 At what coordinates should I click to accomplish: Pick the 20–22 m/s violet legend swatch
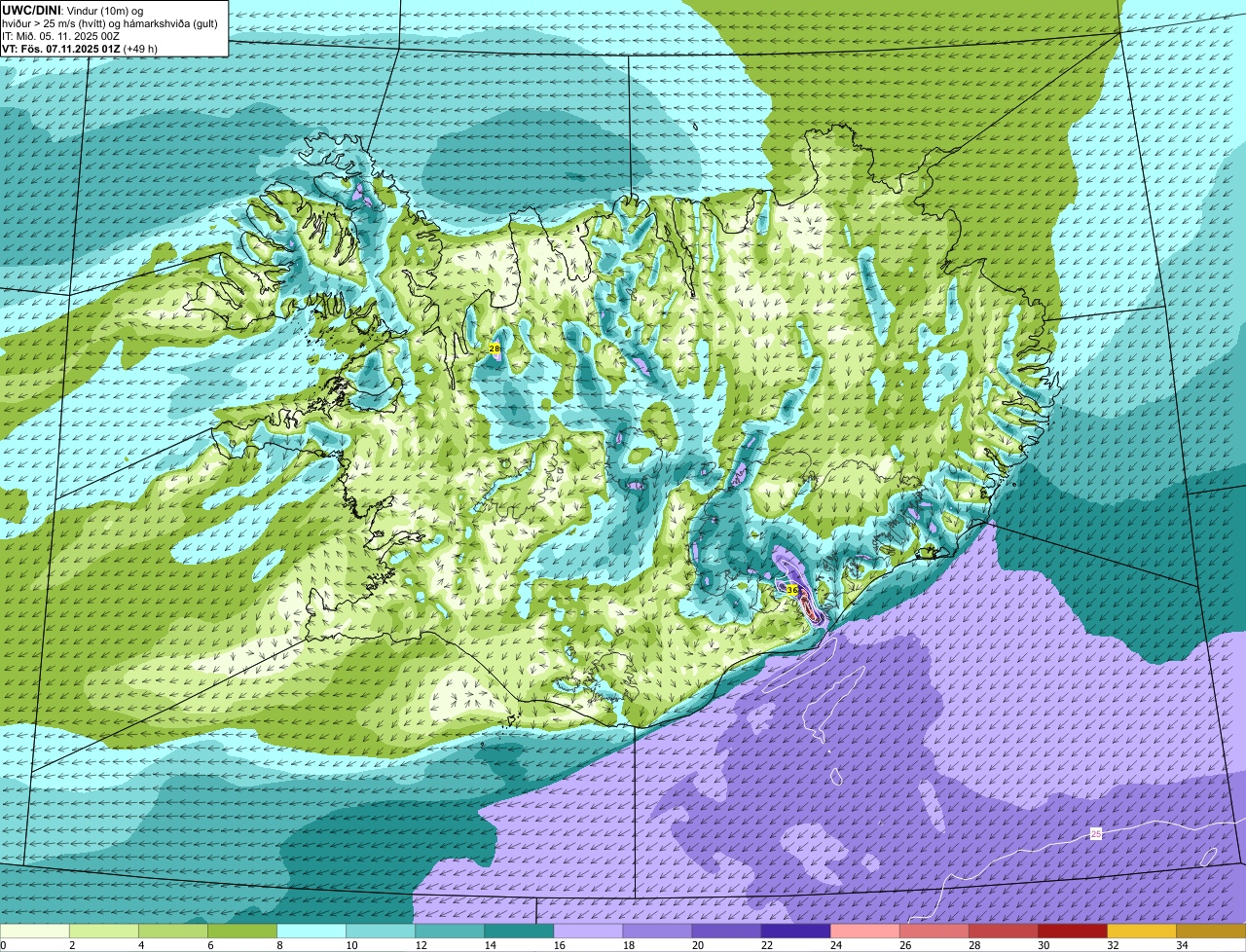pyautogui.click(x=726, y=931)
